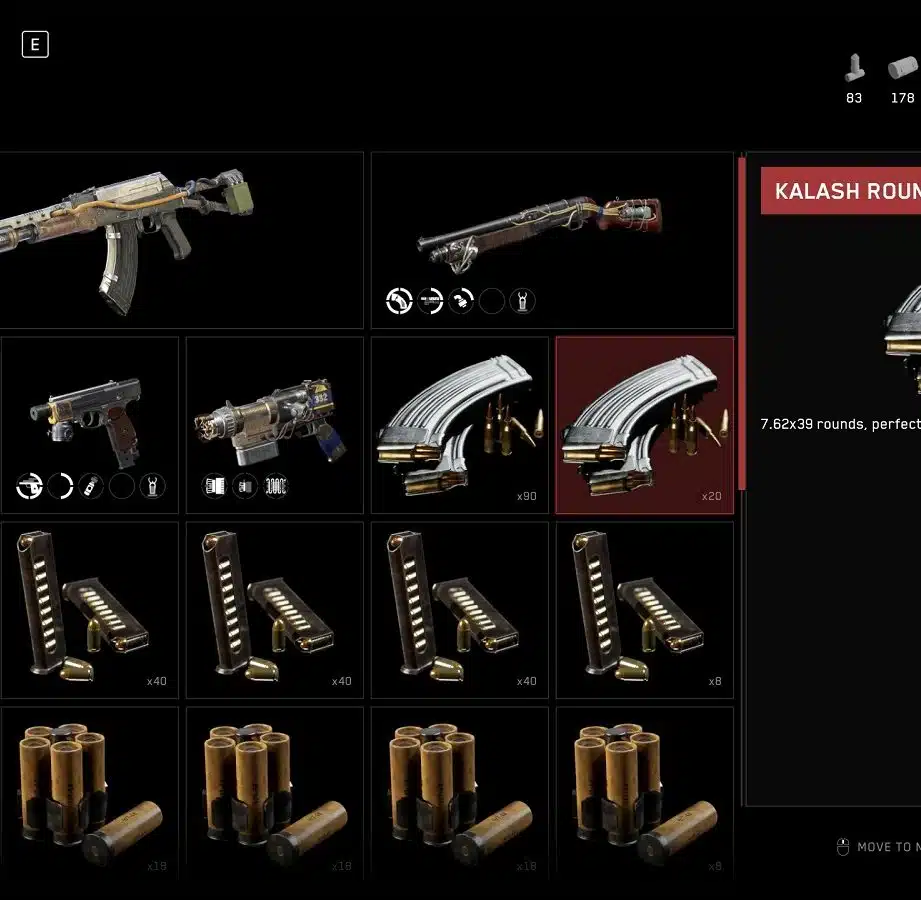Click the pistol frame attachment icon

coord(29,486)
